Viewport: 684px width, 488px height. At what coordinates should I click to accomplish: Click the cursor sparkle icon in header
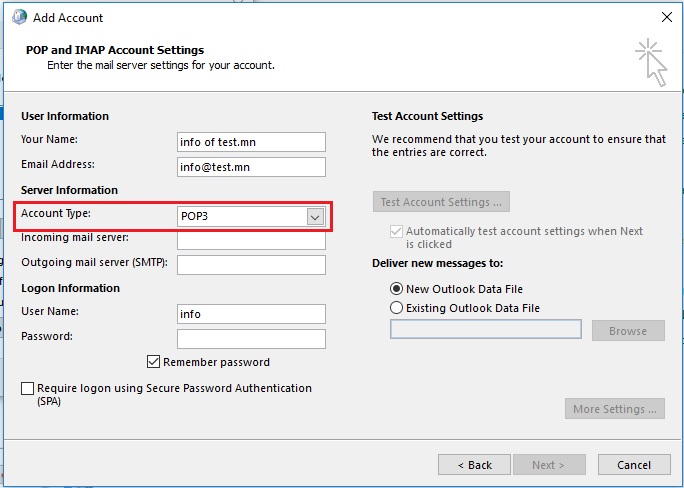pos(651,63)
